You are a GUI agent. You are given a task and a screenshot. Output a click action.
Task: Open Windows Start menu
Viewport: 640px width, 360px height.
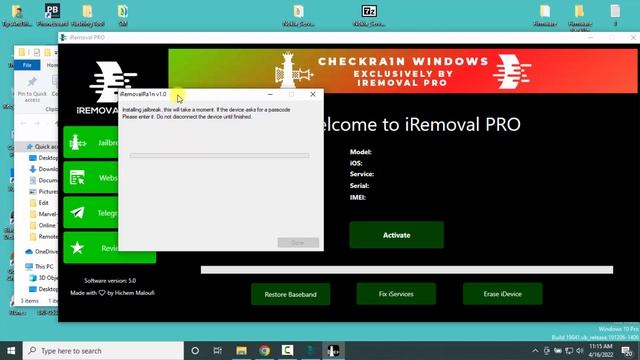(x=11, y=351)
